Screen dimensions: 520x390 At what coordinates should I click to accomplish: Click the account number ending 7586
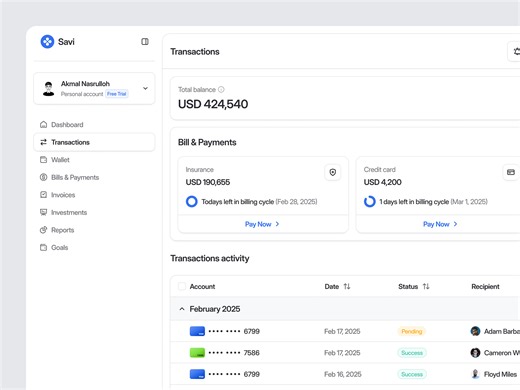point(234,353)
